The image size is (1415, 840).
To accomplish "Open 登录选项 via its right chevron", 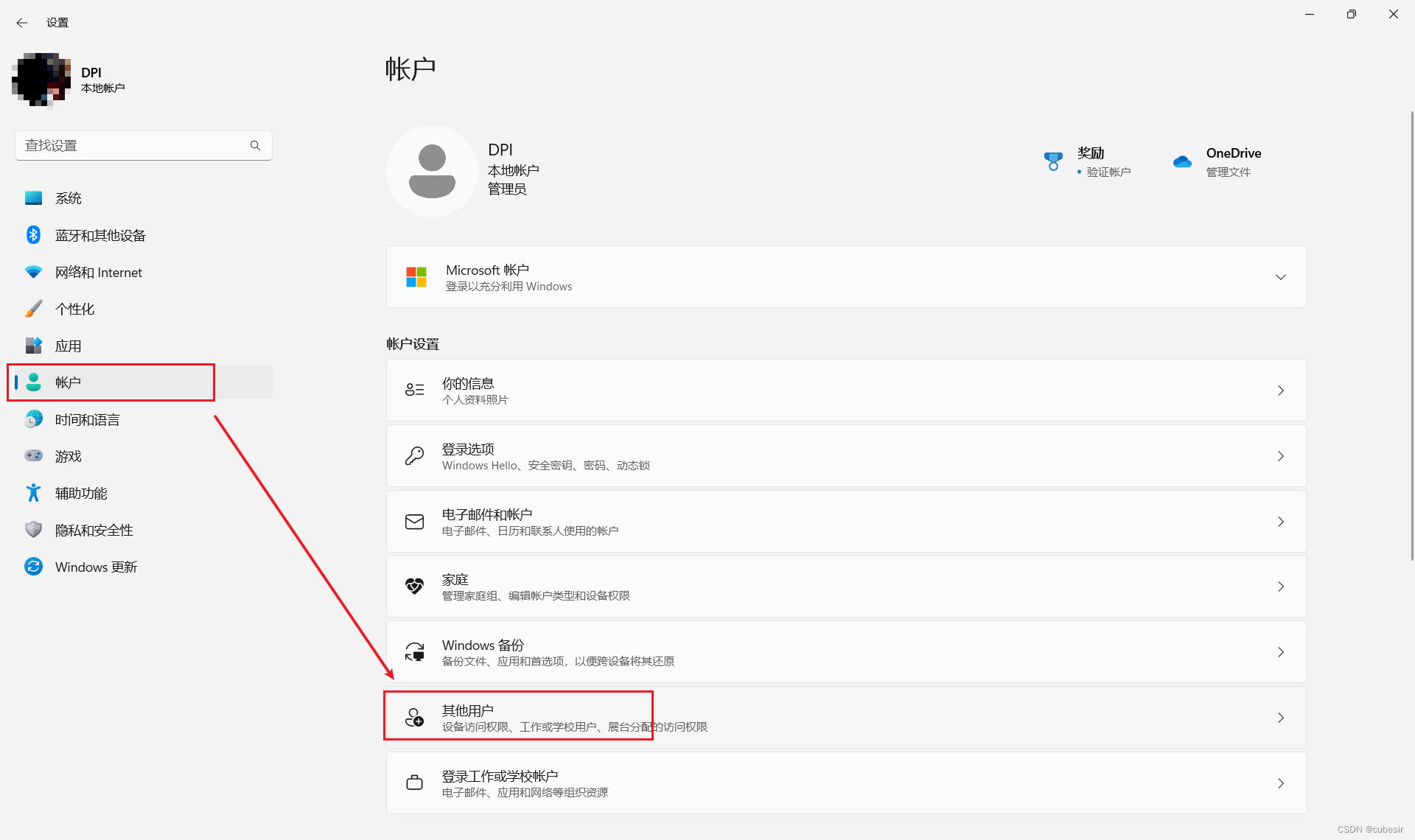I will pyautogui.click(x=1280, y=456).
